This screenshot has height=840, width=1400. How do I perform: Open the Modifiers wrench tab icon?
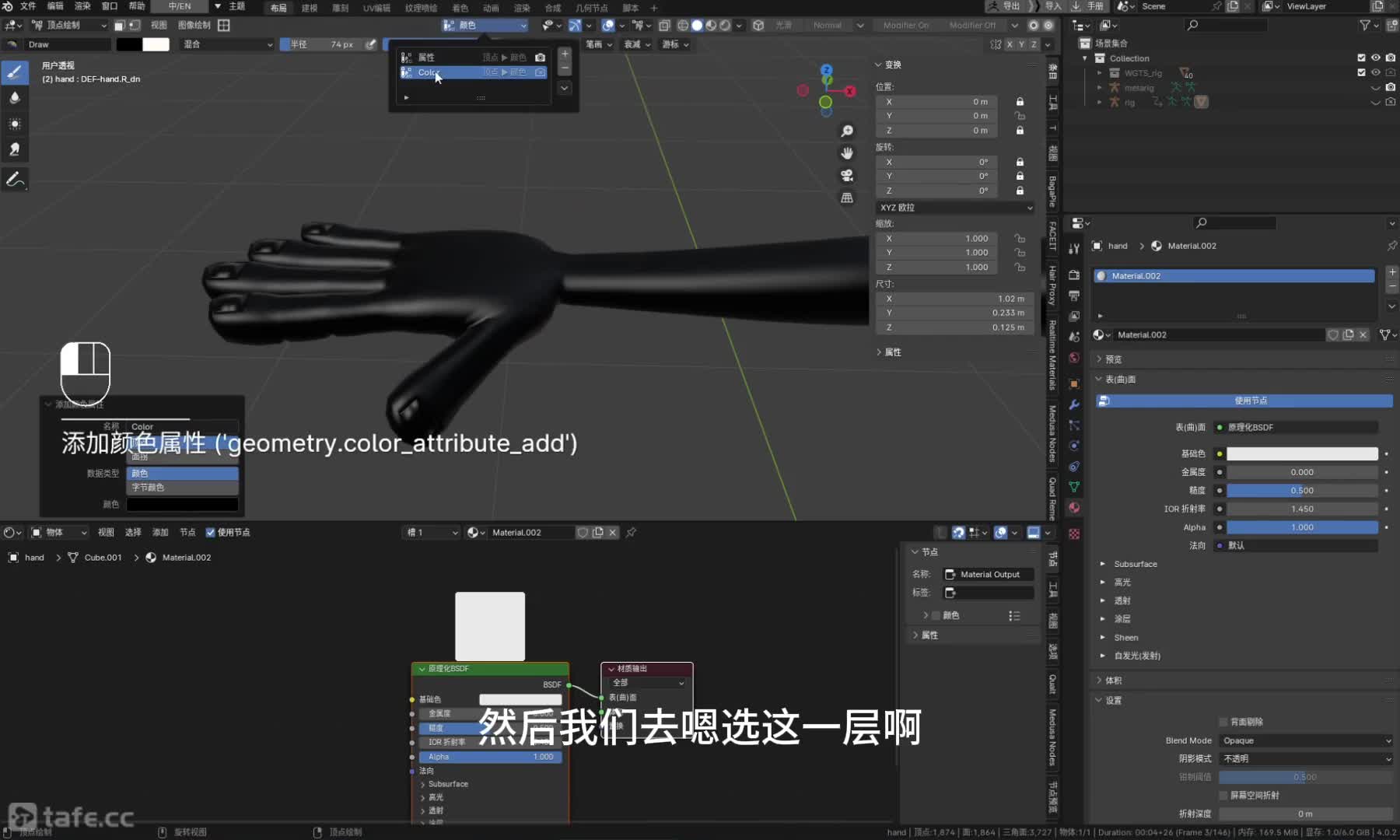tap(1074, 404)
